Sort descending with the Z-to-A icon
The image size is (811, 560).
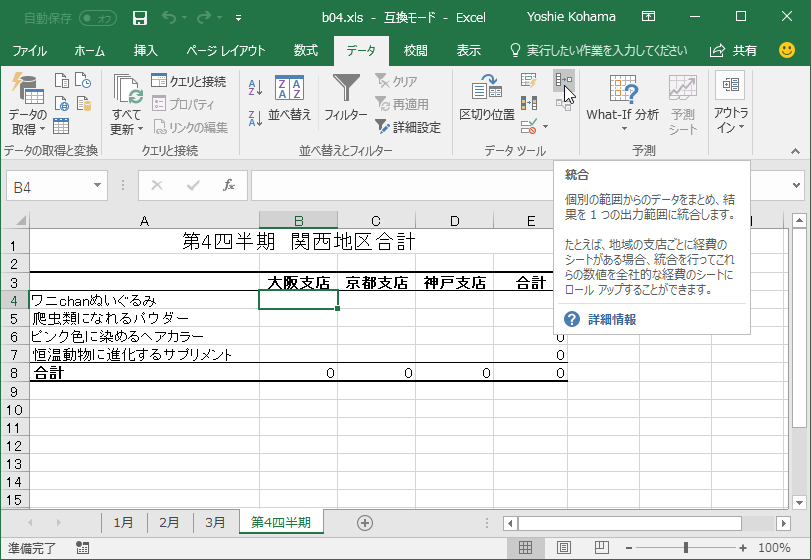click(x=255, y=118)
